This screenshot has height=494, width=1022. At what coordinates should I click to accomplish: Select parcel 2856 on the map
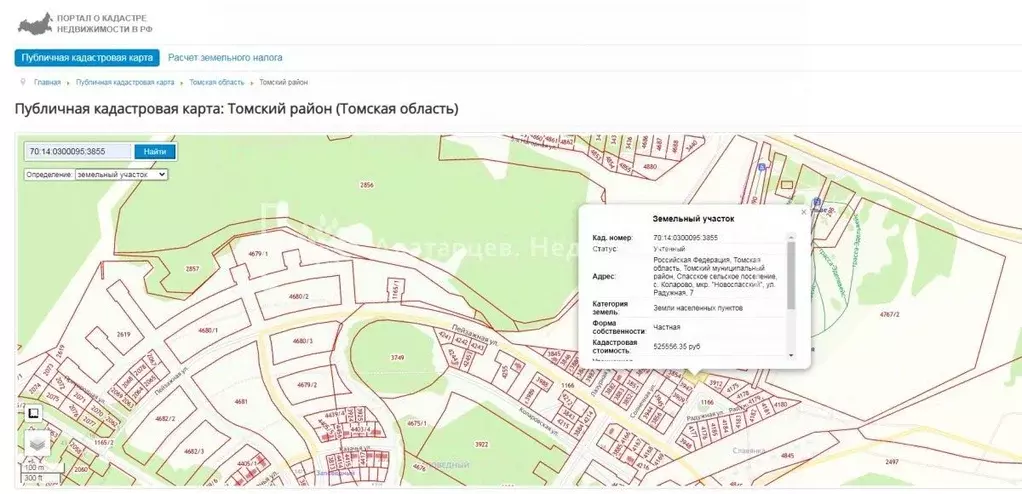(367, 184)
